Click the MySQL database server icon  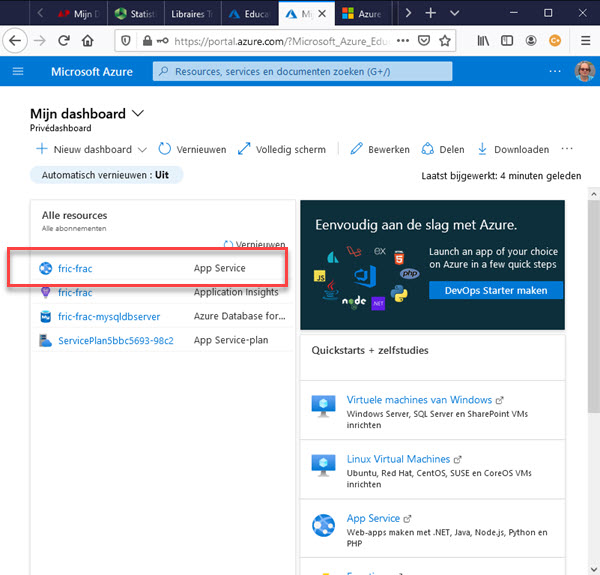[x=46, y=317]
